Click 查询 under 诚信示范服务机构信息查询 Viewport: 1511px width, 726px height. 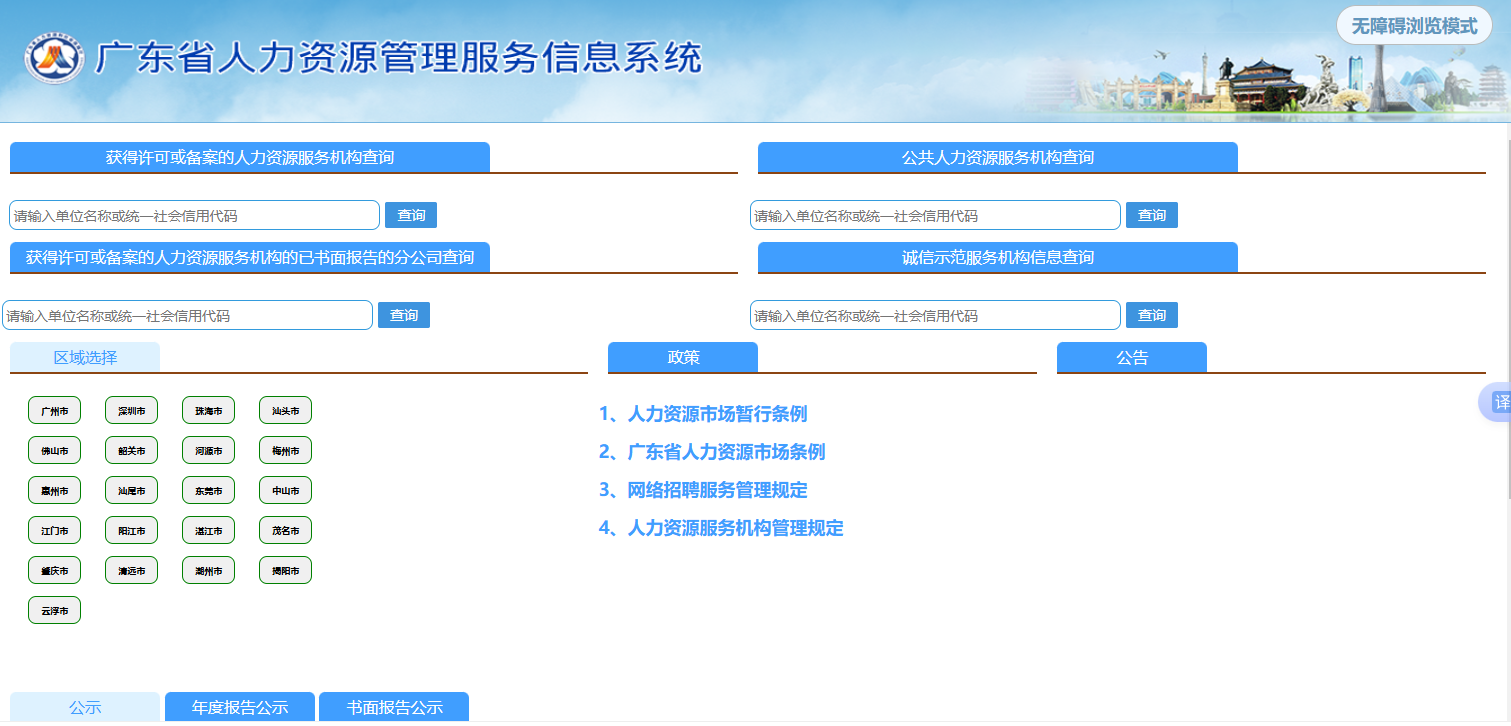pos(1152,315)
